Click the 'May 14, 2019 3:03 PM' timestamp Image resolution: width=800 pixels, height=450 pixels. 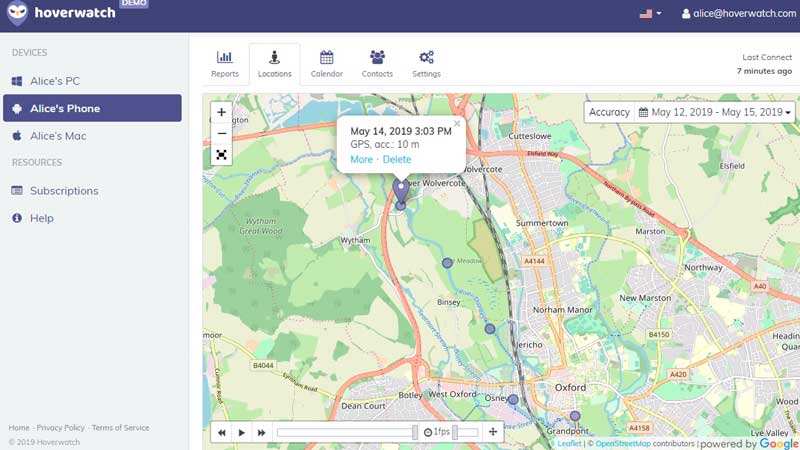point(401,131)
